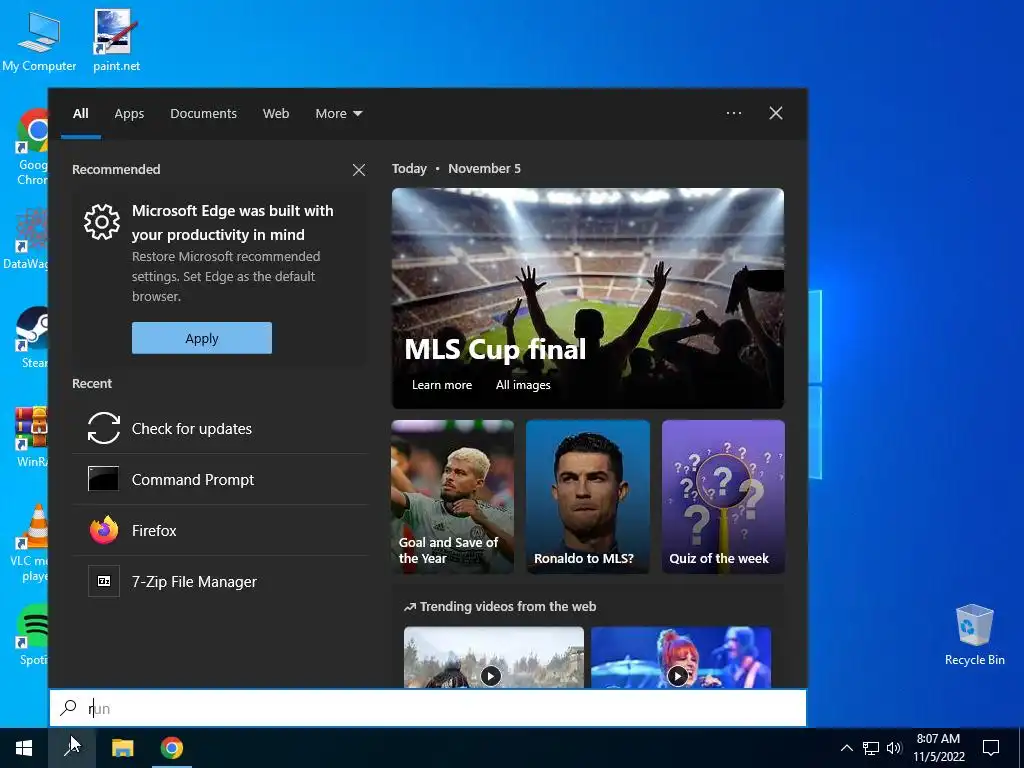Open the Steam desktop shortcut

coord(33,338)
